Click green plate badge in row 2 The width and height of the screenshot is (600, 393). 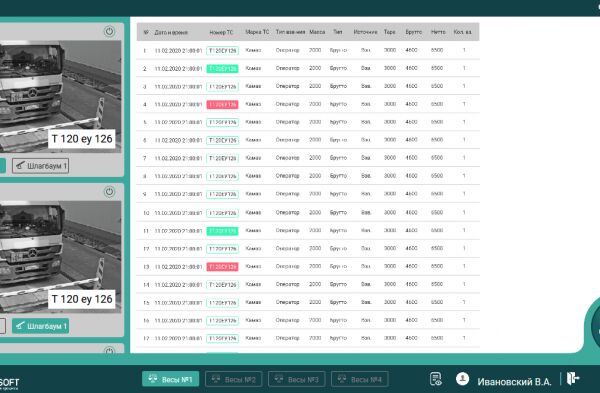pos(222,68)
